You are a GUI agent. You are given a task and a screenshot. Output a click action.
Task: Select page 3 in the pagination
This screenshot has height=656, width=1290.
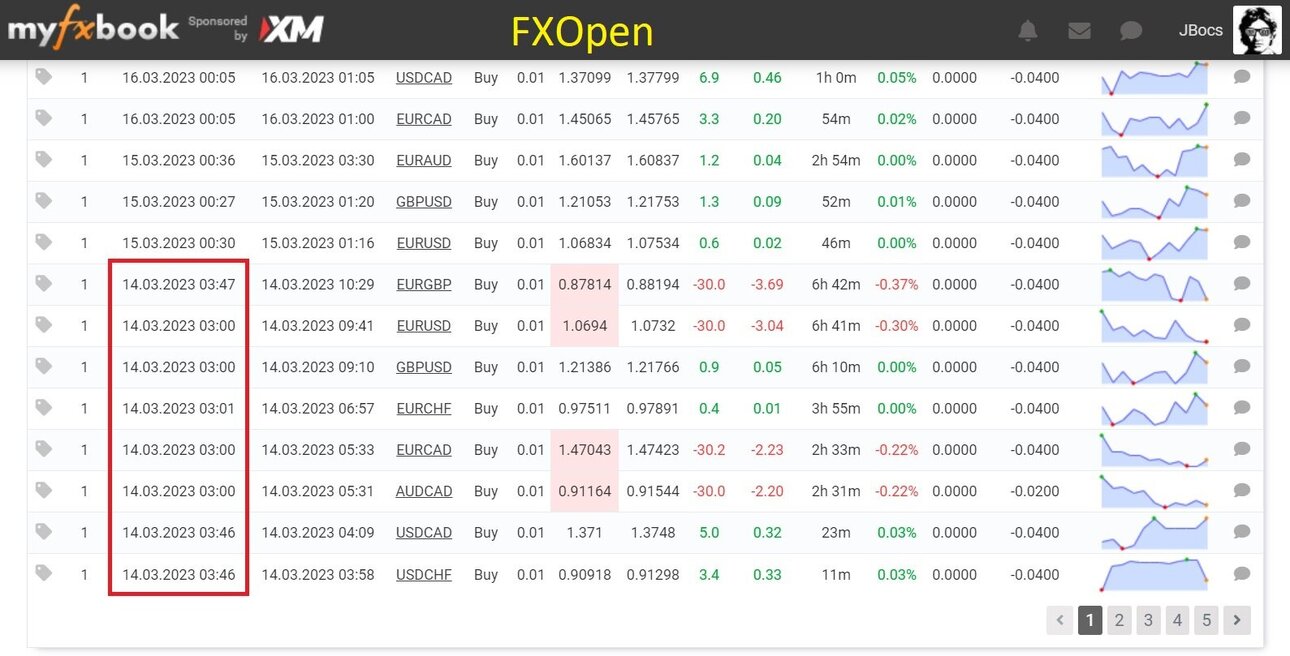[1148, 620]
